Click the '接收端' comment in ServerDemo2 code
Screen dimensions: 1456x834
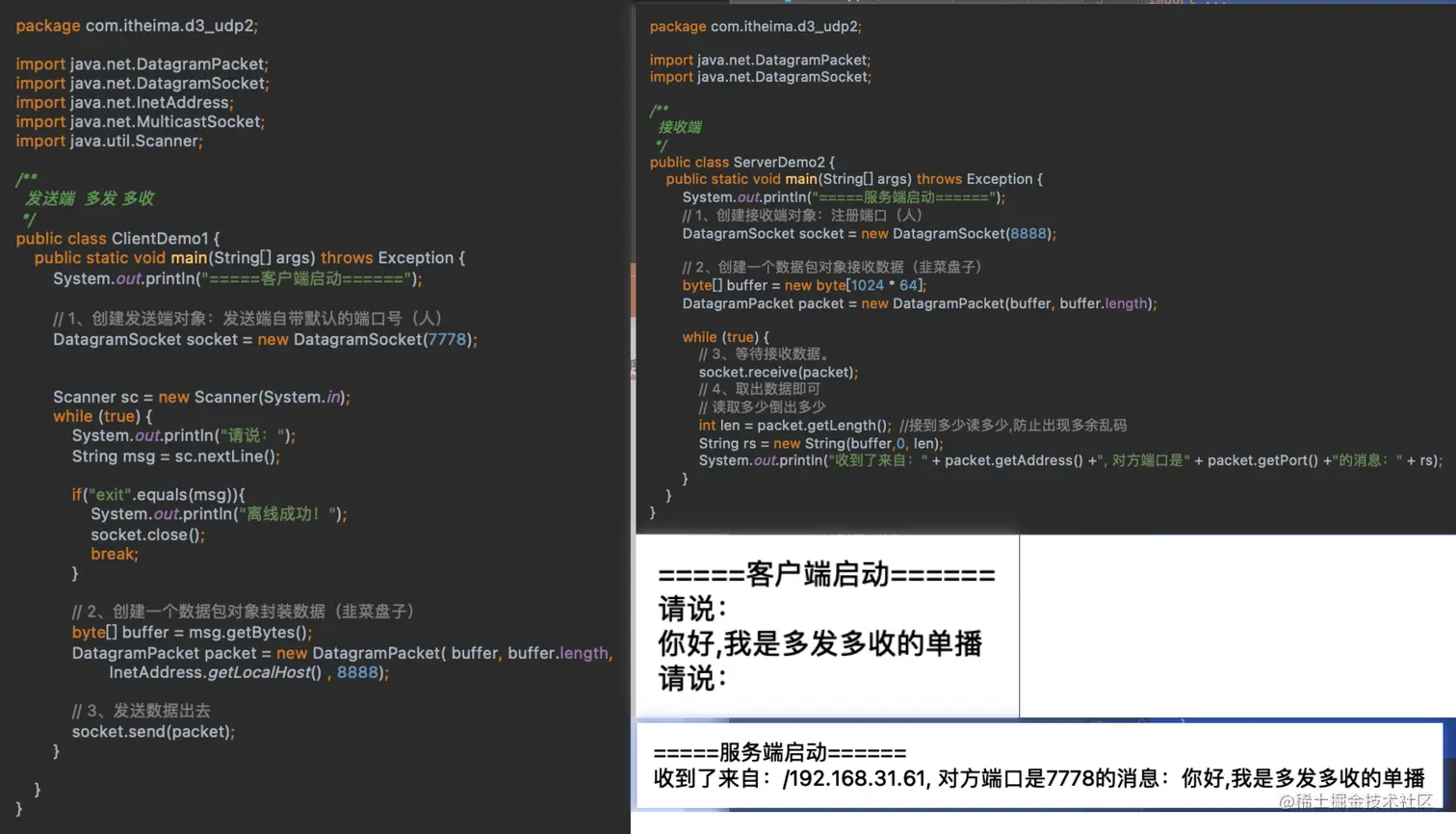click(x=680, y=127)
